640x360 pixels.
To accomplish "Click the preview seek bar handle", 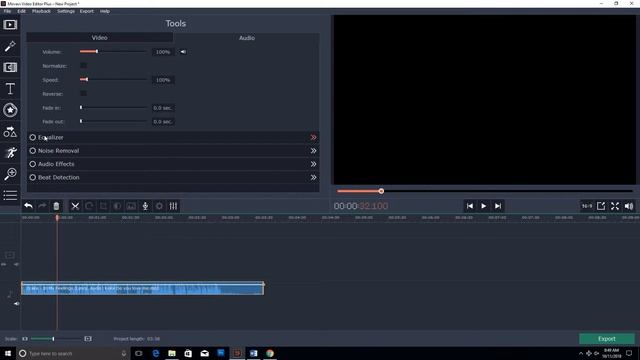I will pos(381,191).
